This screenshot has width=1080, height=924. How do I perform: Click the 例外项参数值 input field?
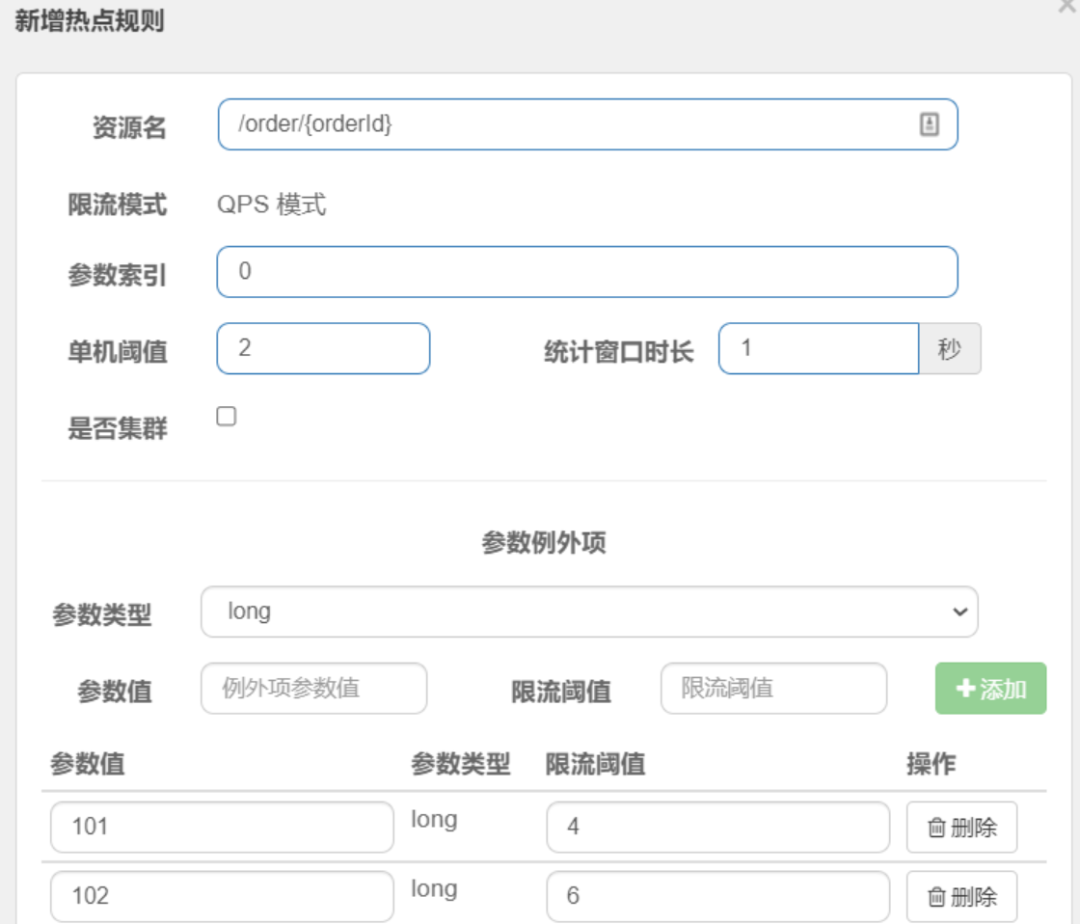[313, 688]
